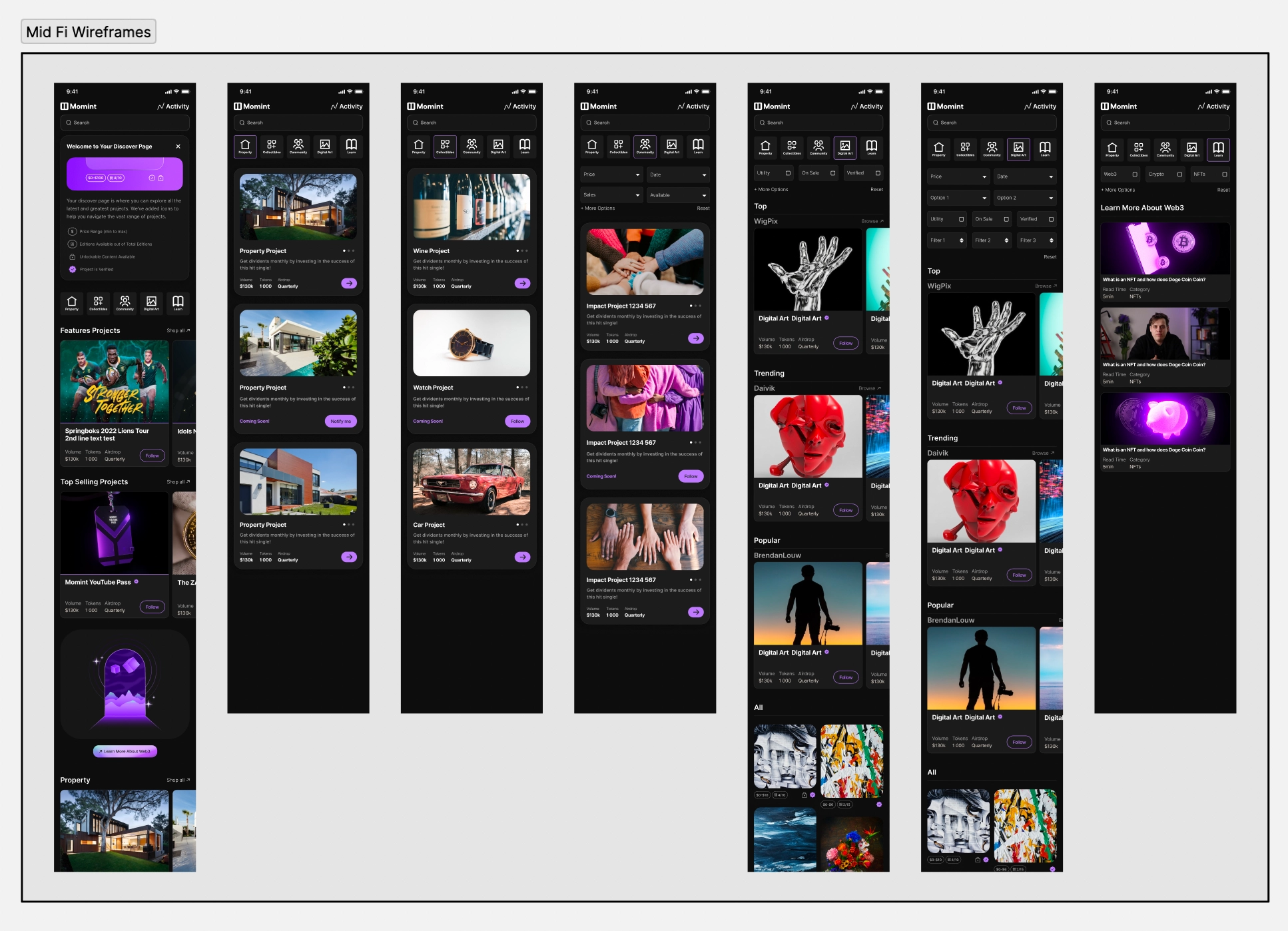Click the Price Range dollar icon
Image resolution: width=1288 pixels, height=931 pixels.
(x=73, y=232)
